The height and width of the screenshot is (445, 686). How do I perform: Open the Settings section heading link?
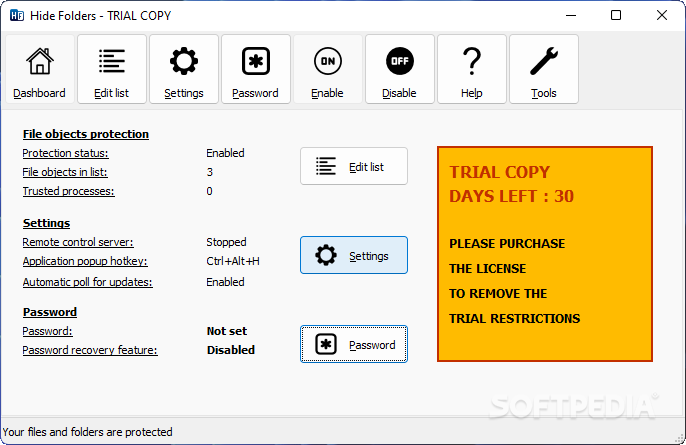point(46,223)
